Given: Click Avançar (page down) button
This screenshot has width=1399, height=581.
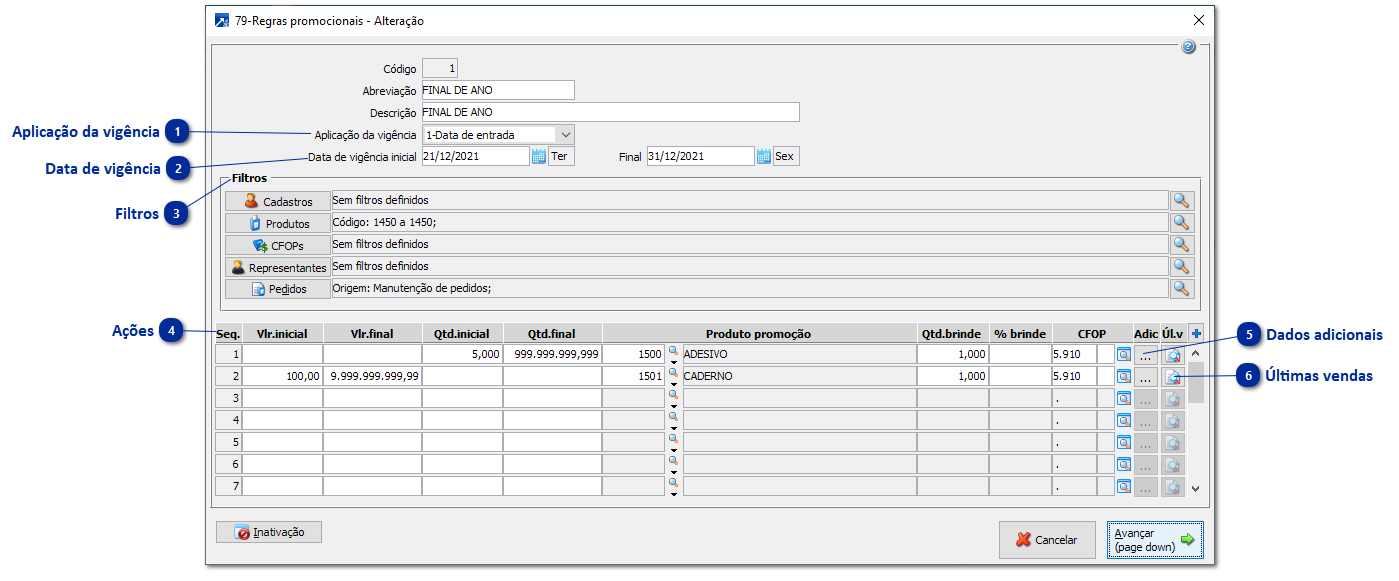Looking at the screenshot, I should click(1154, 540).
